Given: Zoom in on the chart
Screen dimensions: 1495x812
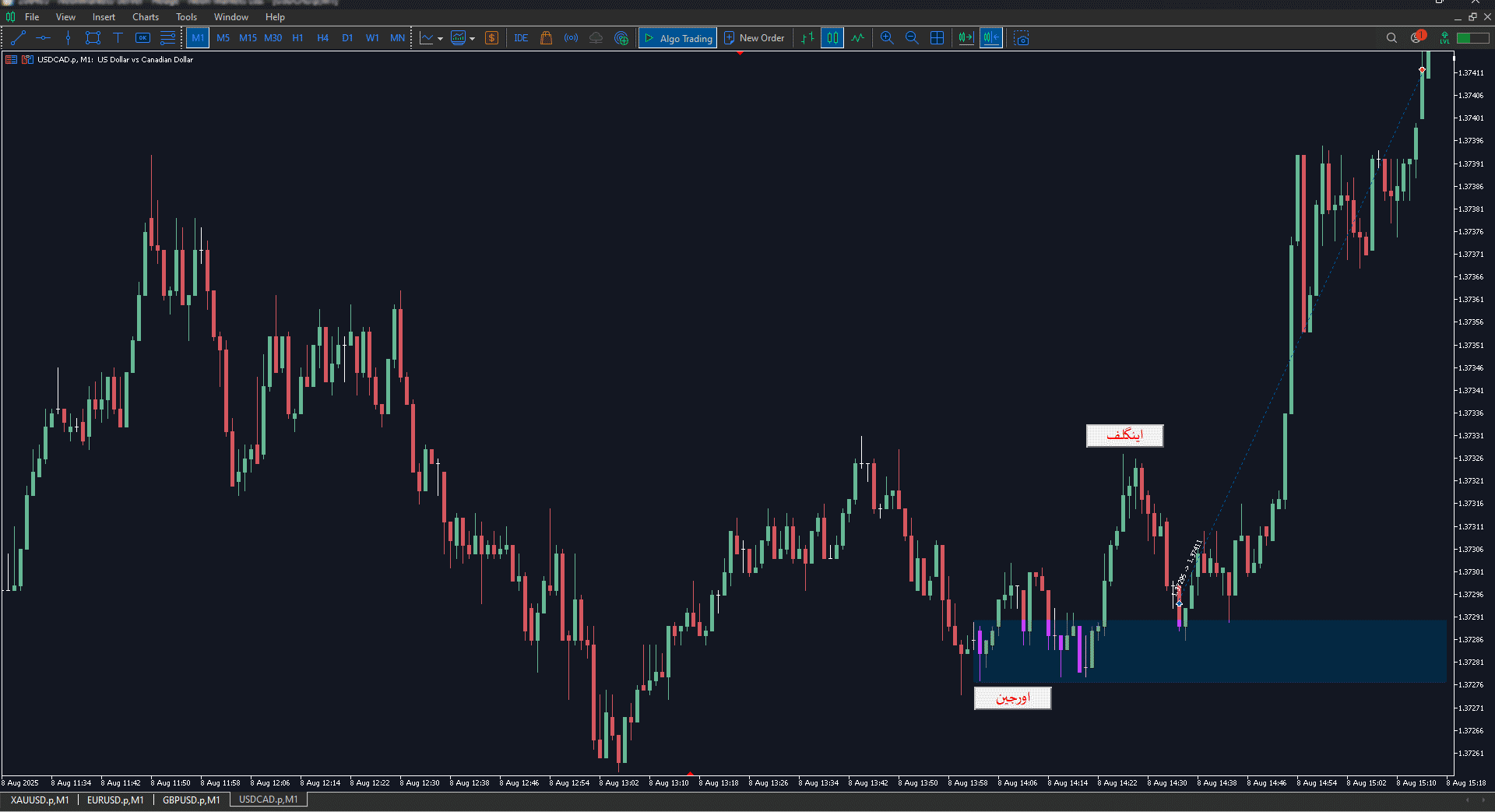Looking at the screenshot, I should pos(887,37).
